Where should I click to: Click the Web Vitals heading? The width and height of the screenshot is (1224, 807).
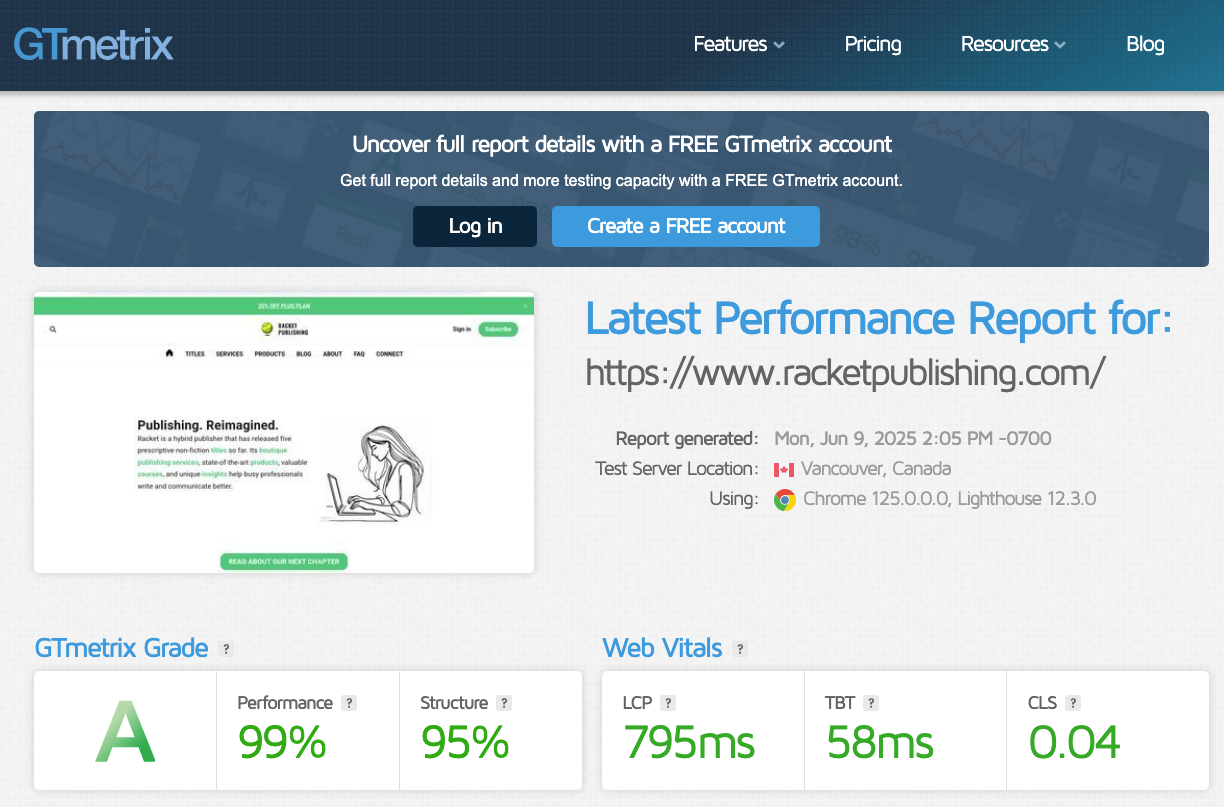(662, 648)
